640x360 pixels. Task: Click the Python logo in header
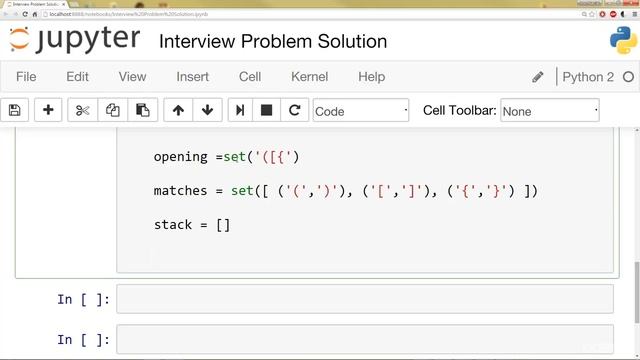pyautogui.click(x=623, y=40)
